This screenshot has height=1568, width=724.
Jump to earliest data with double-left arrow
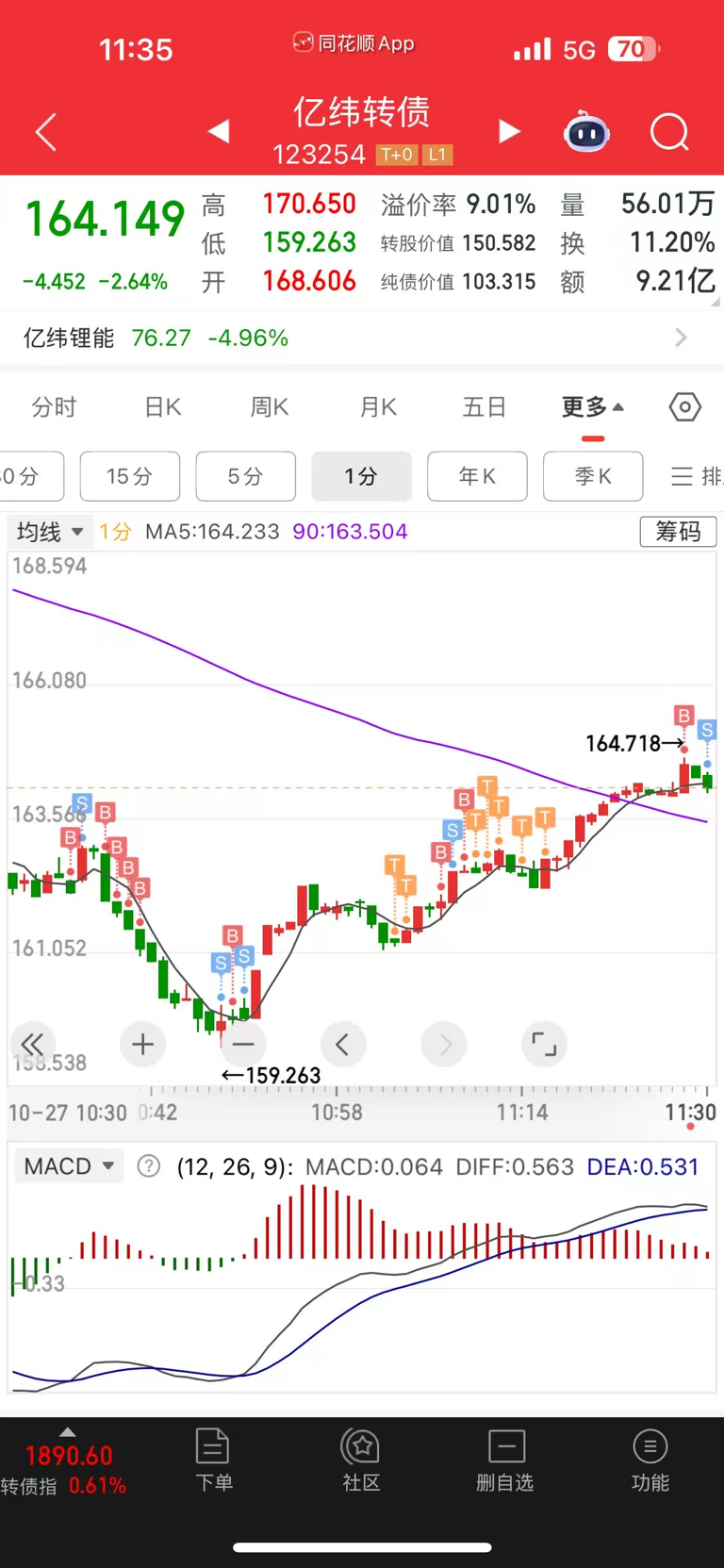tap(32, 1044)
